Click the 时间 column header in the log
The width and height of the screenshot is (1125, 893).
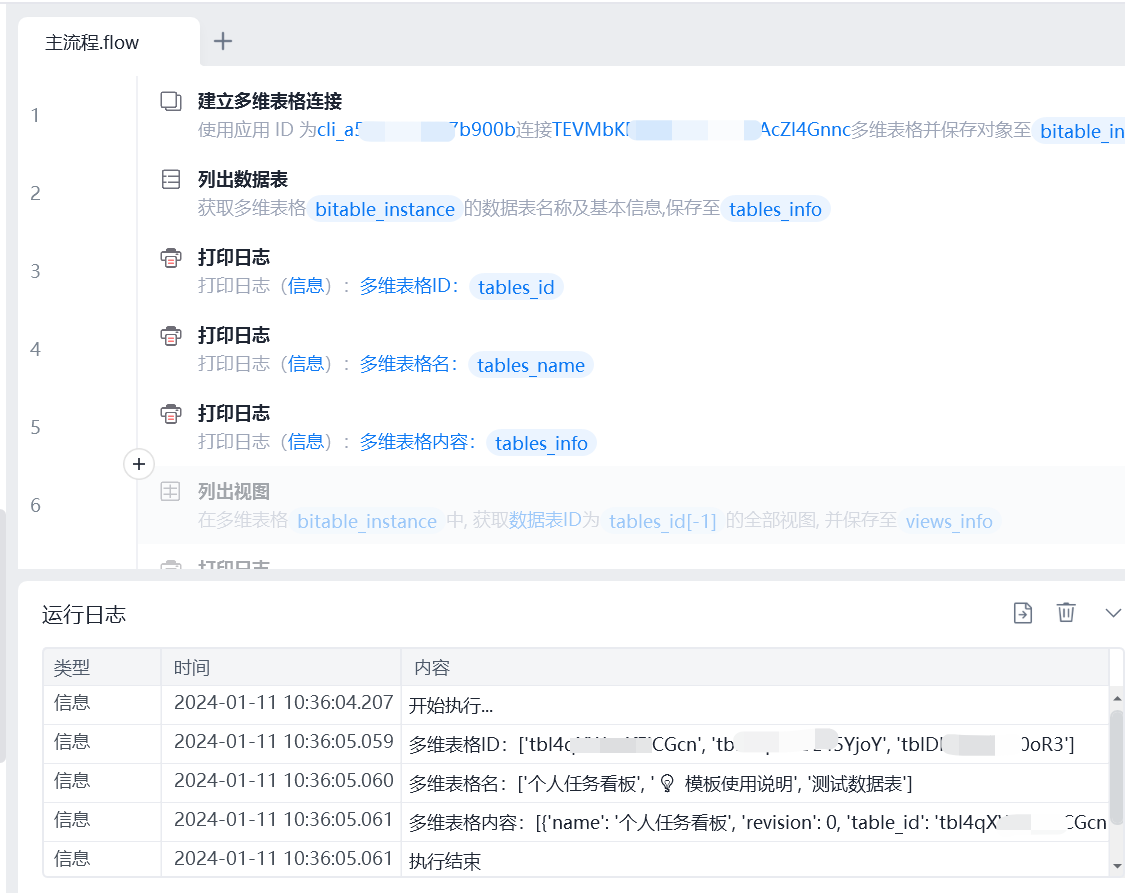click(x=192, y=668)
